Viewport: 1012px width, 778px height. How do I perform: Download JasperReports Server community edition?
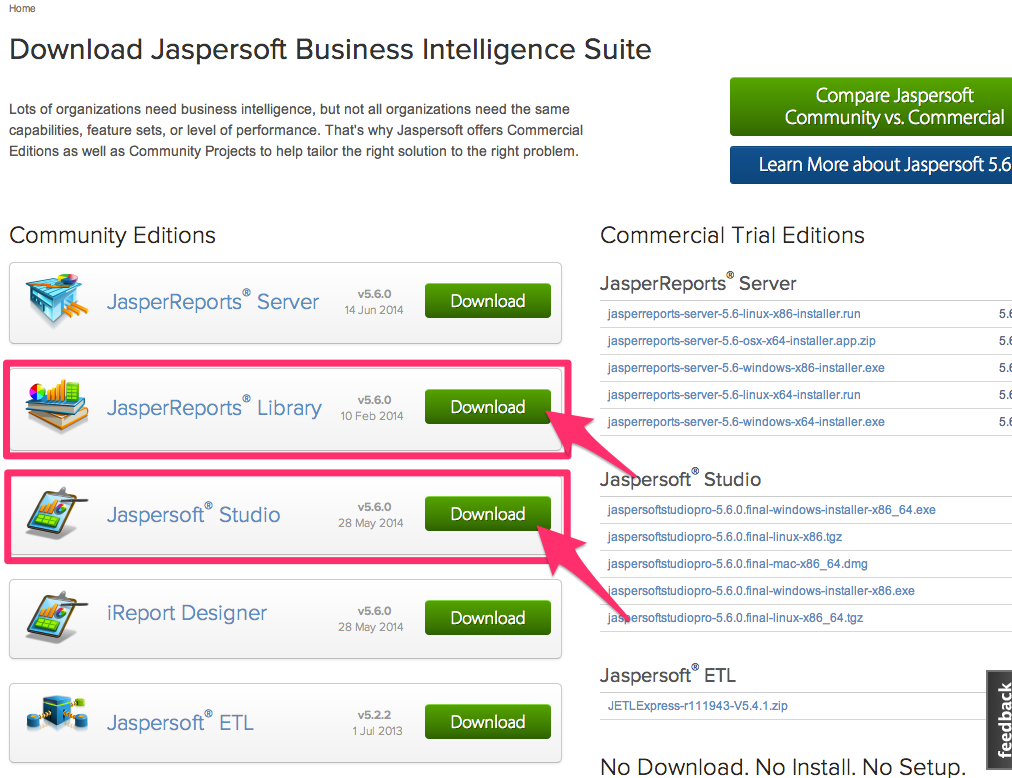point(487,301)
